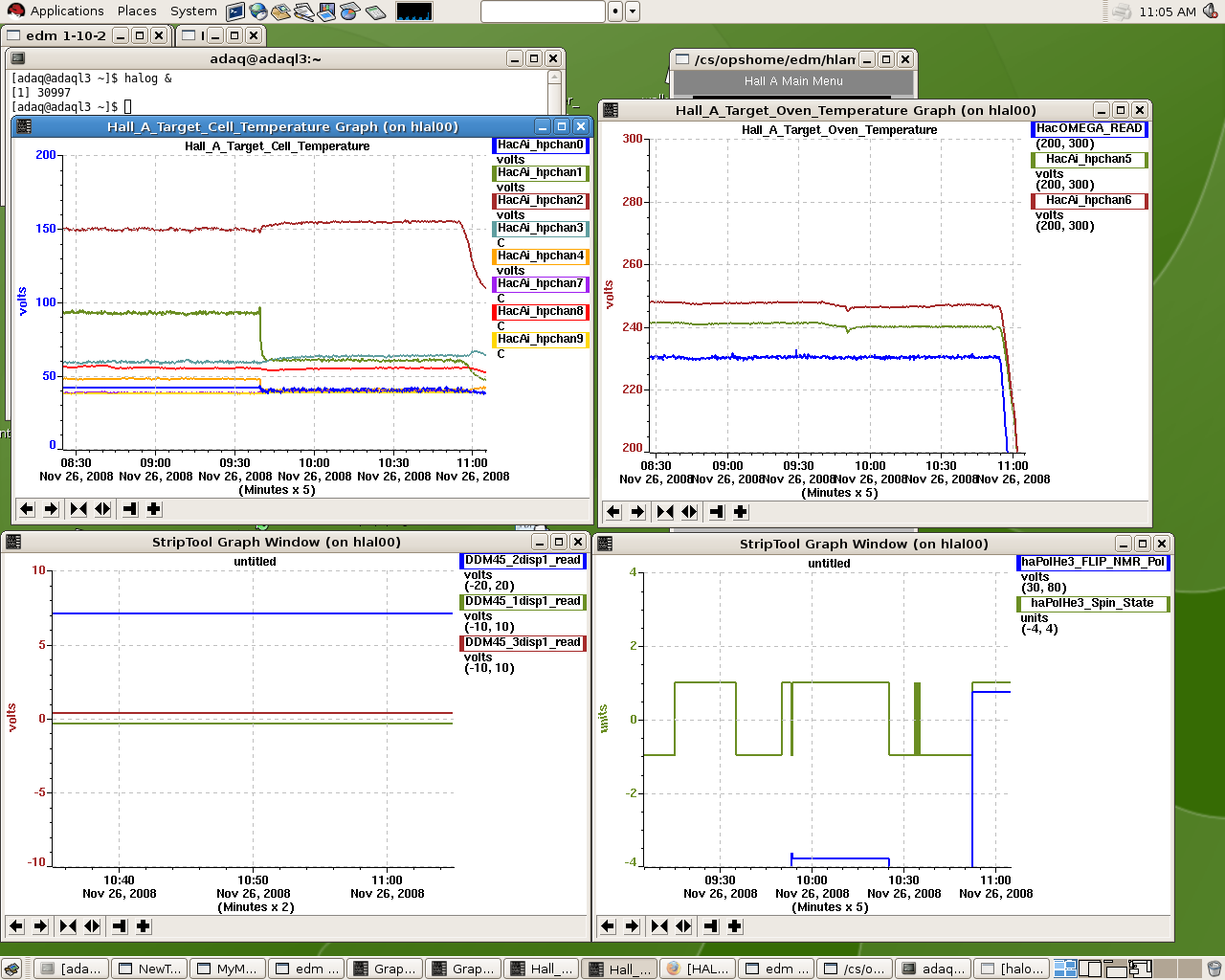Select the DDM45_2disp1_read curve legend

coord(523,561)
